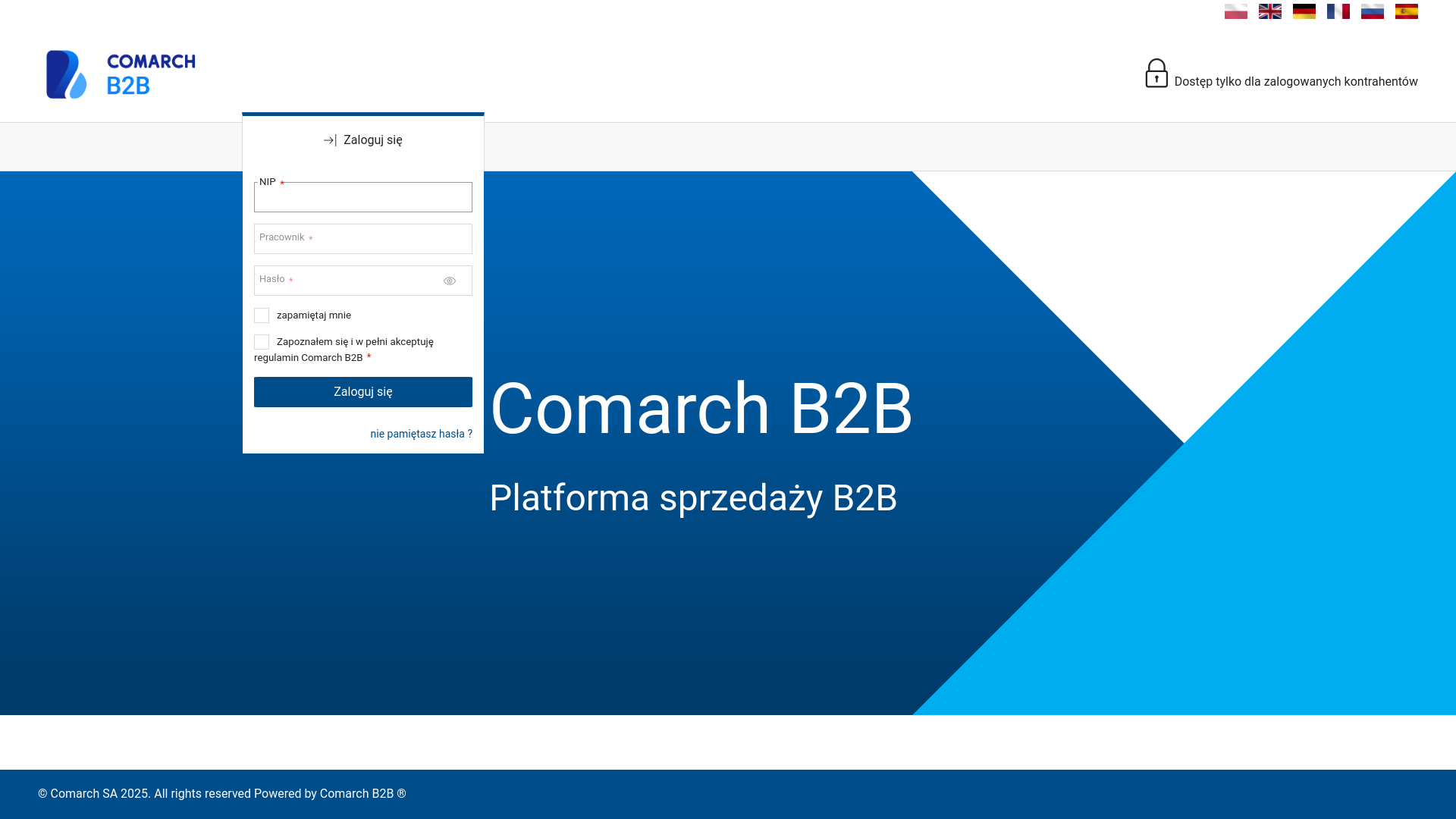Switch language with the German flag
Screen dimensions: 1456x819
coord(1304,11)
